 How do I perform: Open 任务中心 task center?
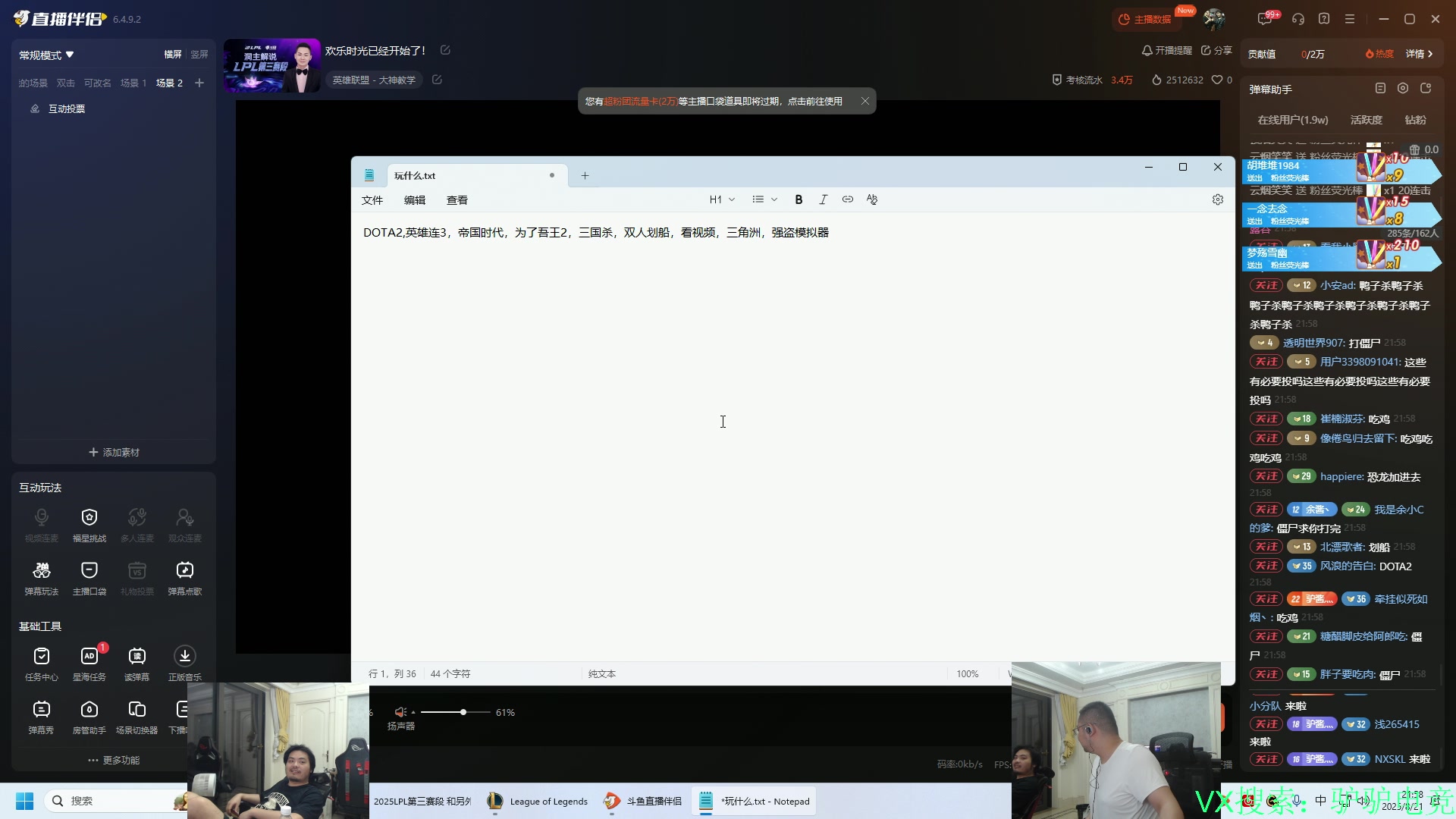[42, 664]
